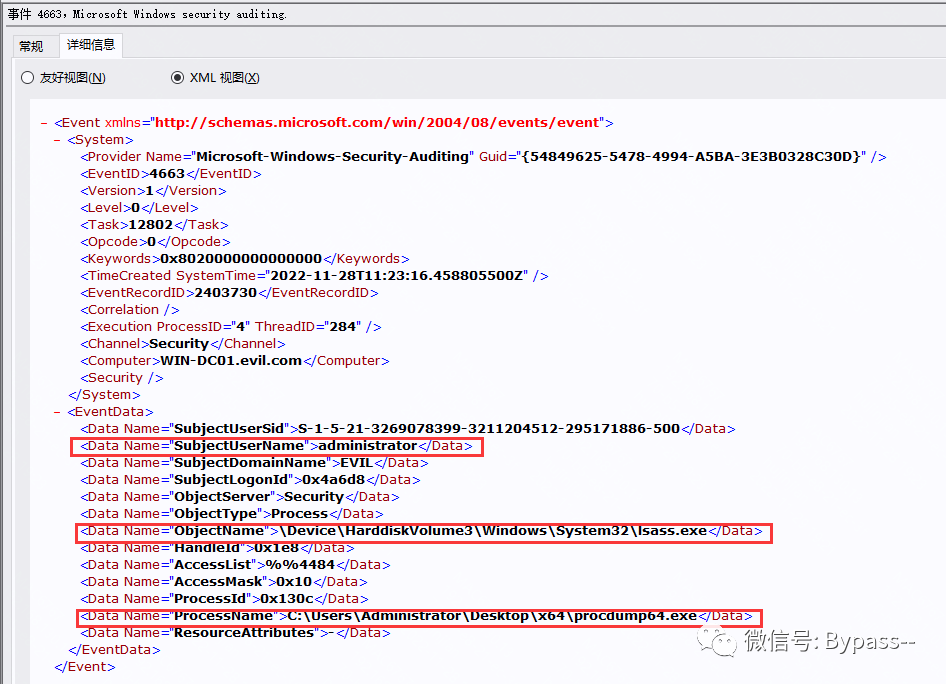Click the TimeCreated SystemTime line

[314, 276]
